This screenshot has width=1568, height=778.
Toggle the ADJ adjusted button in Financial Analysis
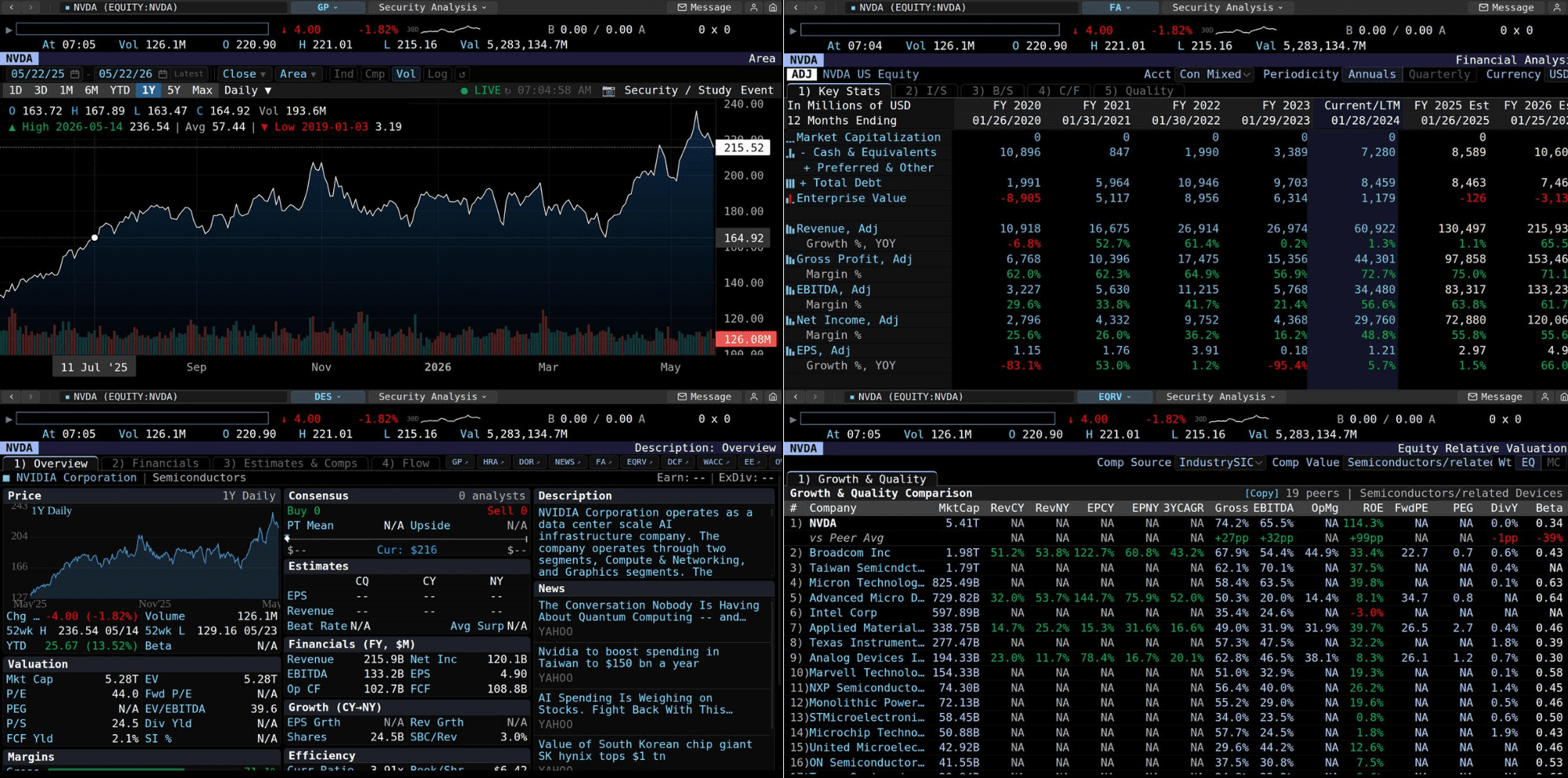point(801,75)
